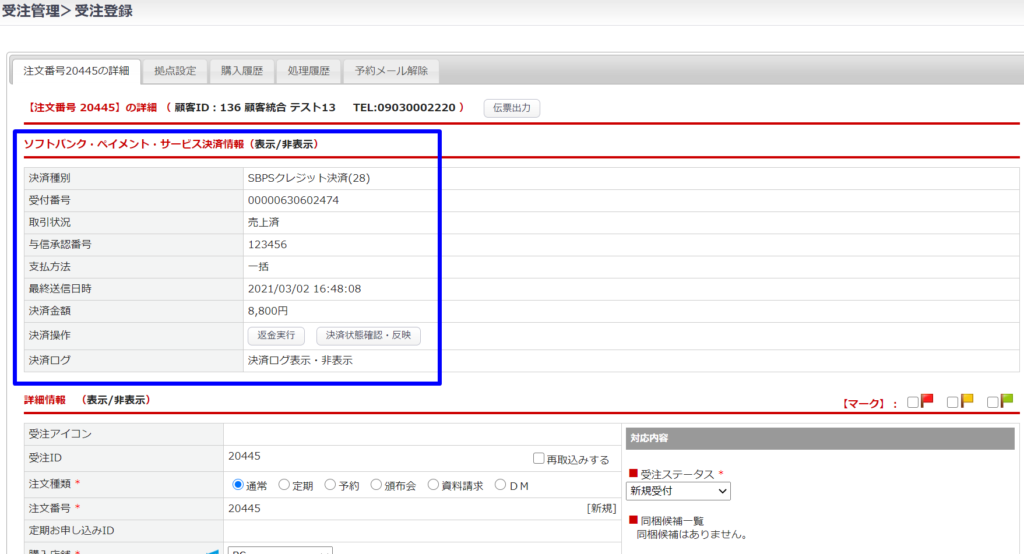Select the 資料請求 order type radio button
This screenshot has height=554, width=1024.
pyautogui.click(x=434, y=485)
